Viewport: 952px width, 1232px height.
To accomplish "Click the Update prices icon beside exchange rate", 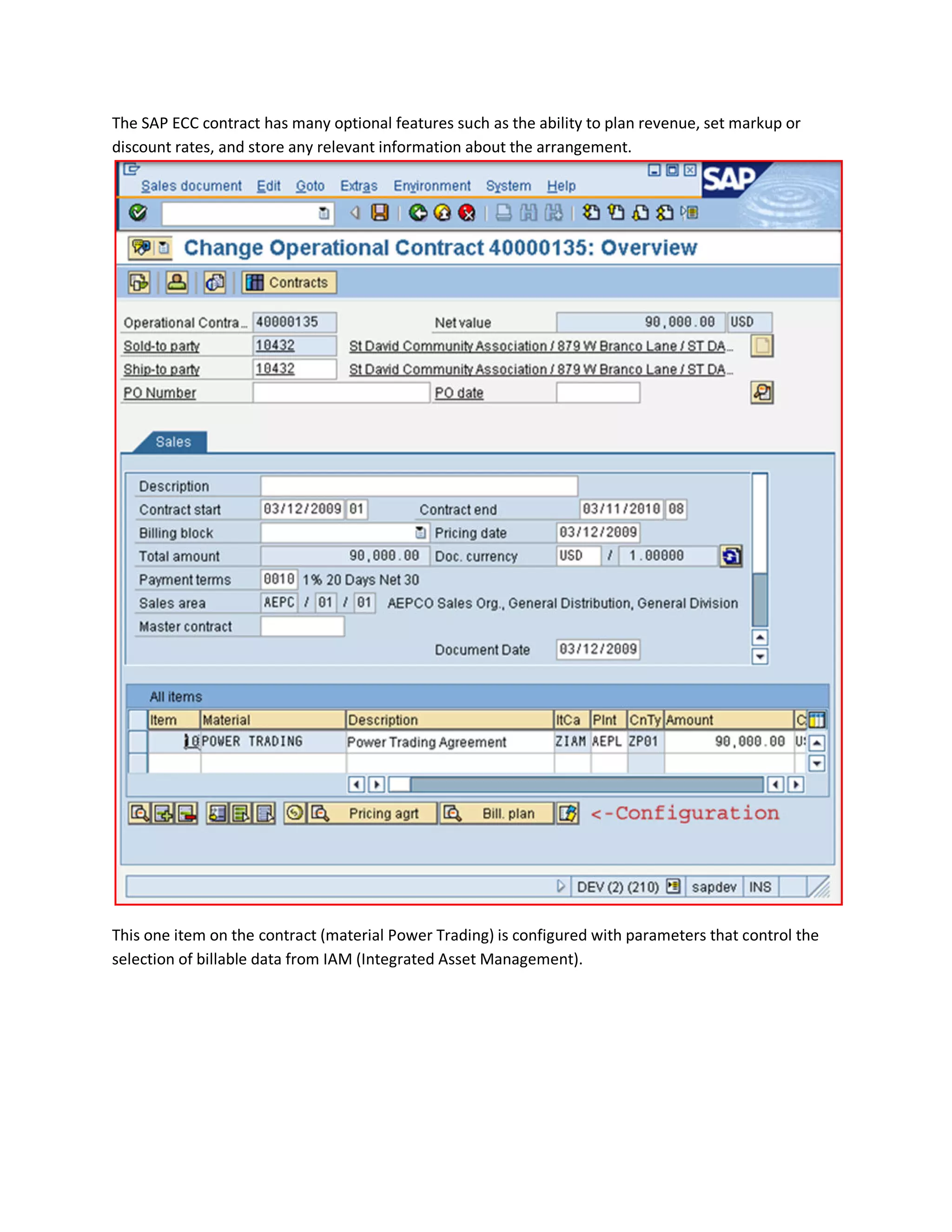I will click(731, 556).
